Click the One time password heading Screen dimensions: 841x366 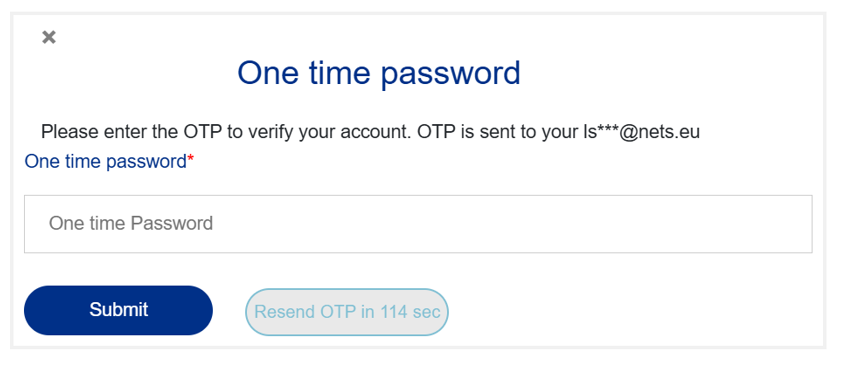coord(379,73)
